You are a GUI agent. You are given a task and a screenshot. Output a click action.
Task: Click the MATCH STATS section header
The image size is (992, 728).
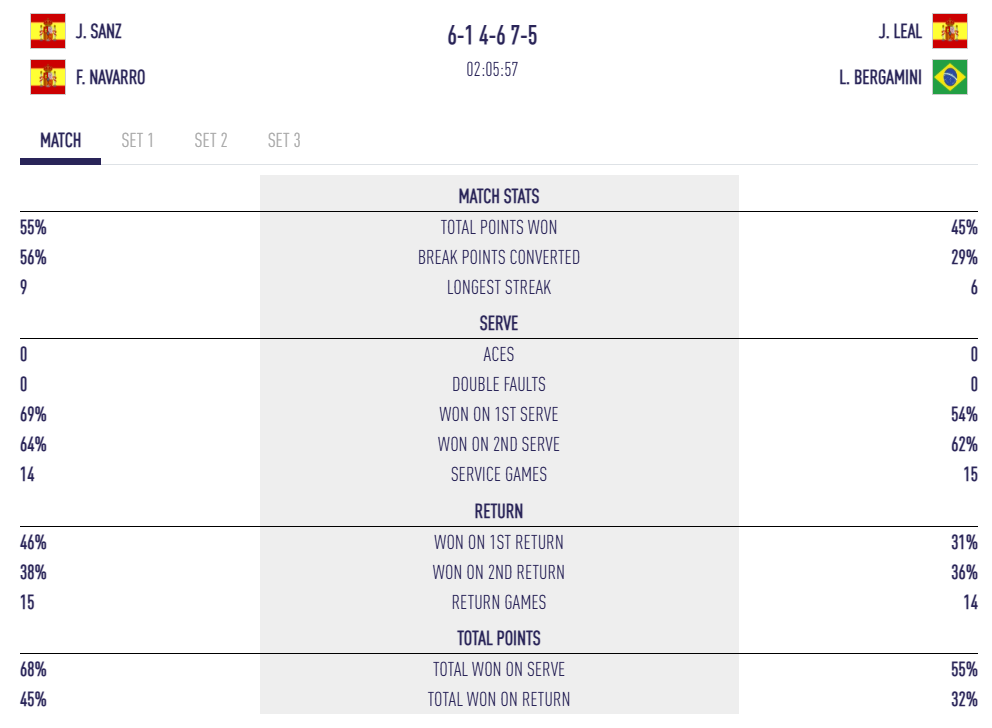pos(498,197)
